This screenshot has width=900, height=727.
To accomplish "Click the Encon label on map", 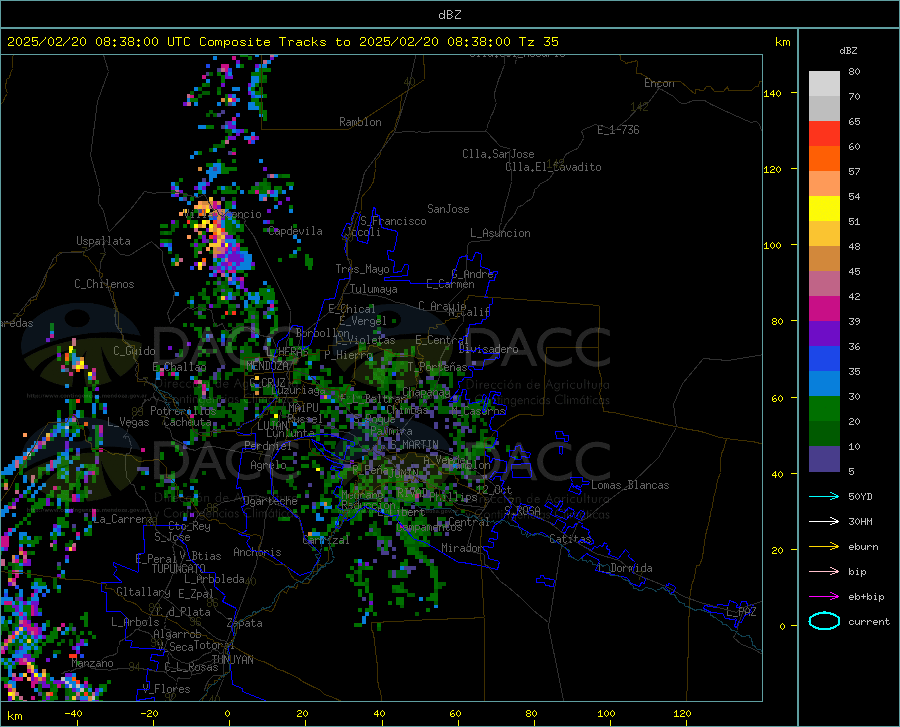I will coord(659,83).
